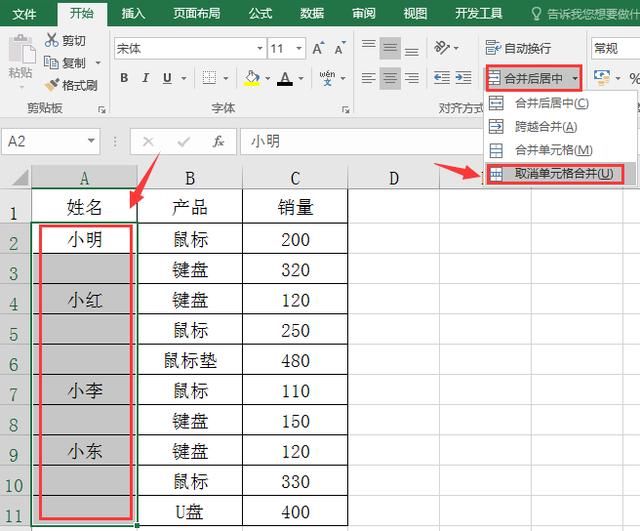Switch to the 视图 View tab

[x=415, y=13]
